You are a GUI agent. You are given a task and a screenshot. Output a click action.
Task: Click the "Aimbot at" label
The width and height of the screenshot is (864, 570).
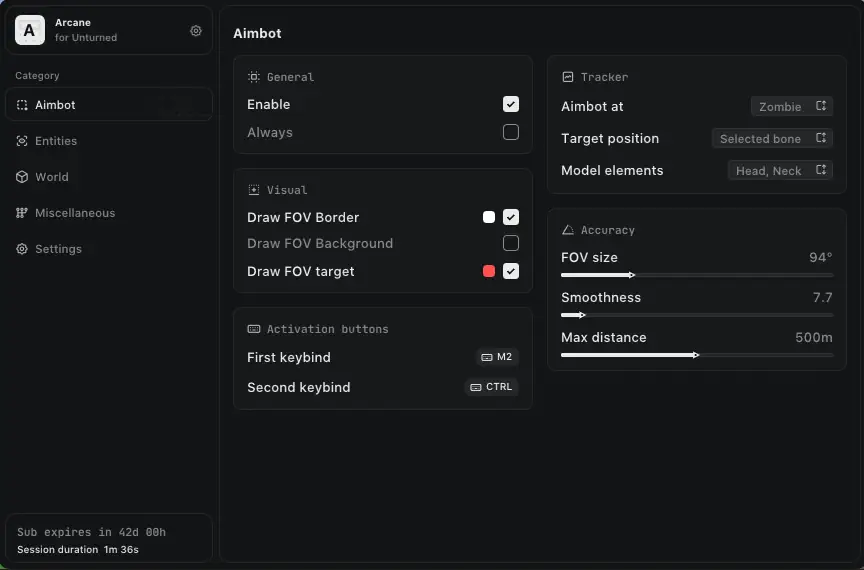592,106
